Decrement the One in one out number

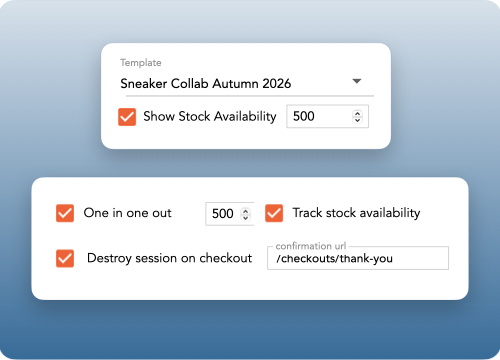click(246, 217)
